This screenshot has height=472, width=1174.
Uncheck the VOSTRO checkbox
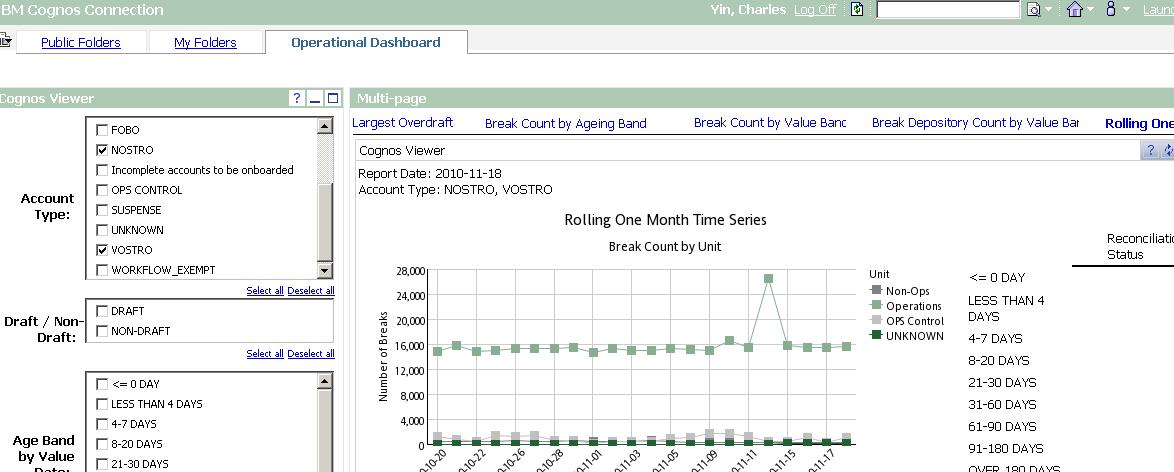(x=103, y=250)
